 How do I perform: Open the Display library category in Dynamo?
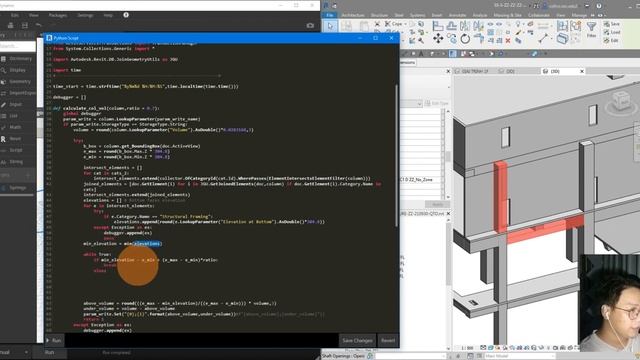click(x=17, y=70)
